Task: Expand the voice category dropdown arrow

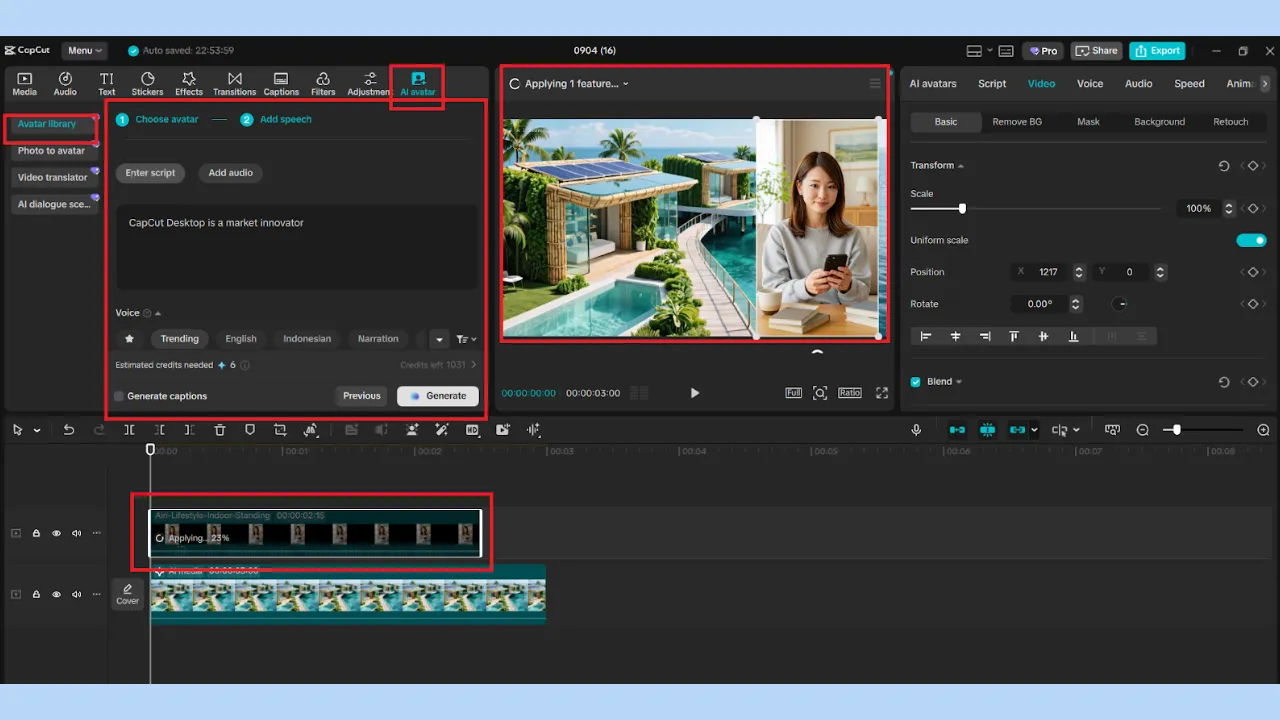Action: tap(439, 339)
